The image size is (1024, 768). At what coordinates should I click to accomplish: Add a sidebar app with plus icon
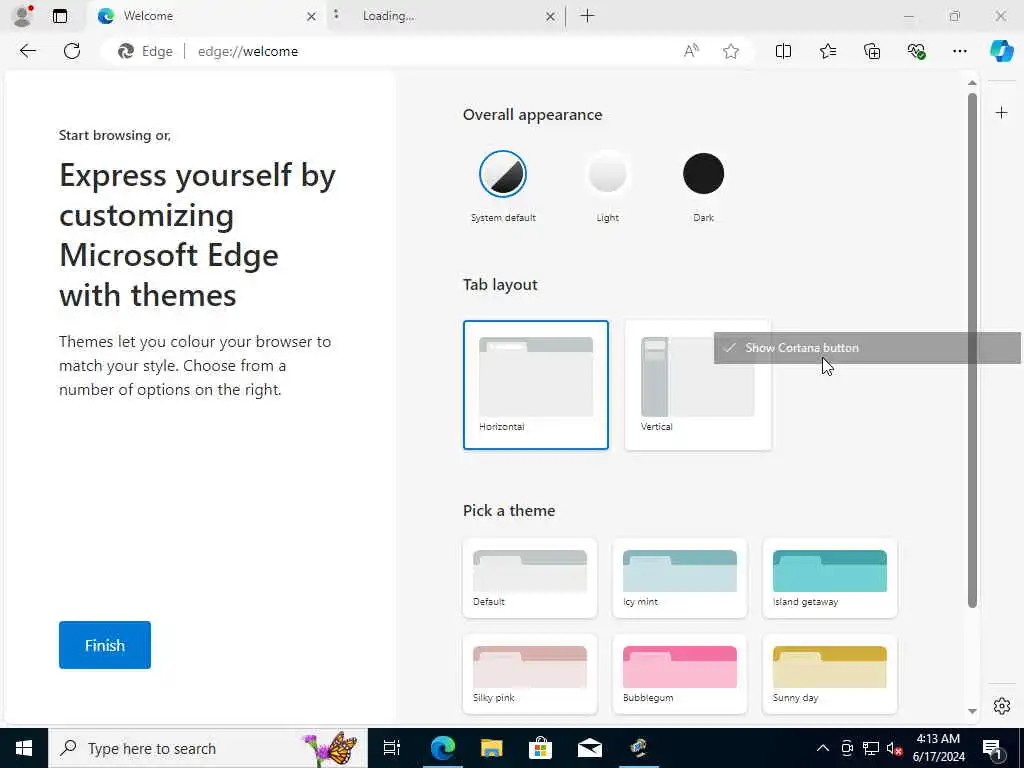coord(1001,113)
